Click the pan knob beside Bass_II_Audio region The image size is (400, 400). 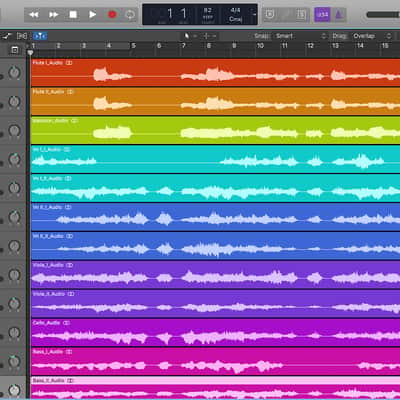14,390
